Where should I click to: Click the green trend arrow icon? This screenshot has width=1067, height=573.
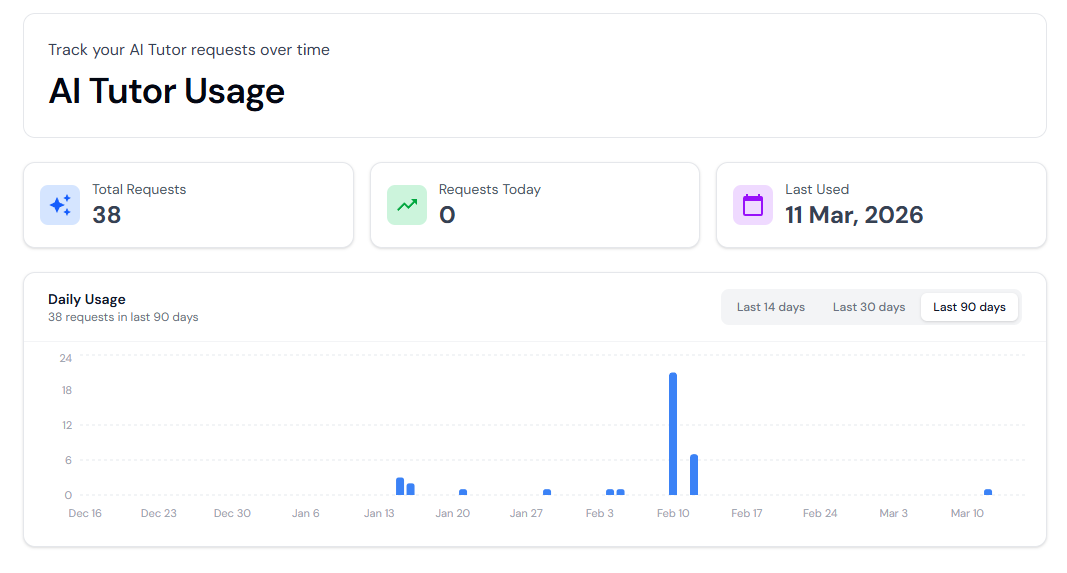click(x=407, y=205)
